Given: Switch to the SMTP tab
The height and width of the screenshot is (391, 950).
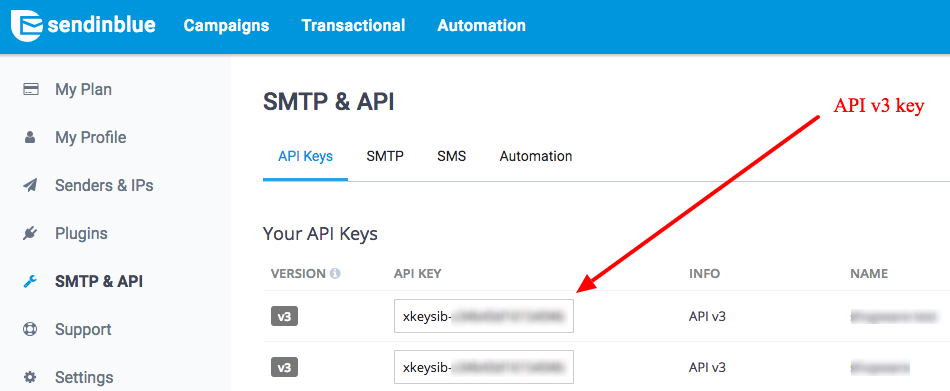Looking at the screenshot, I should [385, 156].
